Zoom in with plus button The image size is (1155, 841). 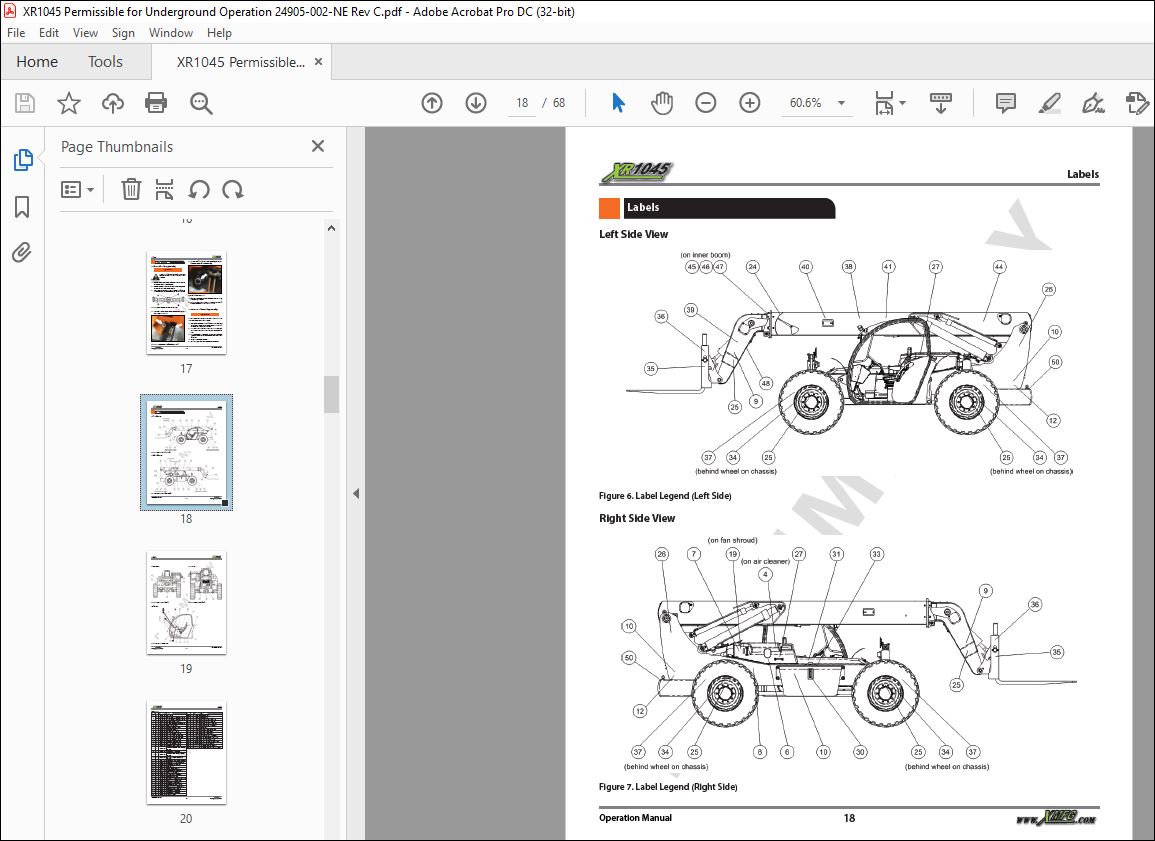point(750,103)
